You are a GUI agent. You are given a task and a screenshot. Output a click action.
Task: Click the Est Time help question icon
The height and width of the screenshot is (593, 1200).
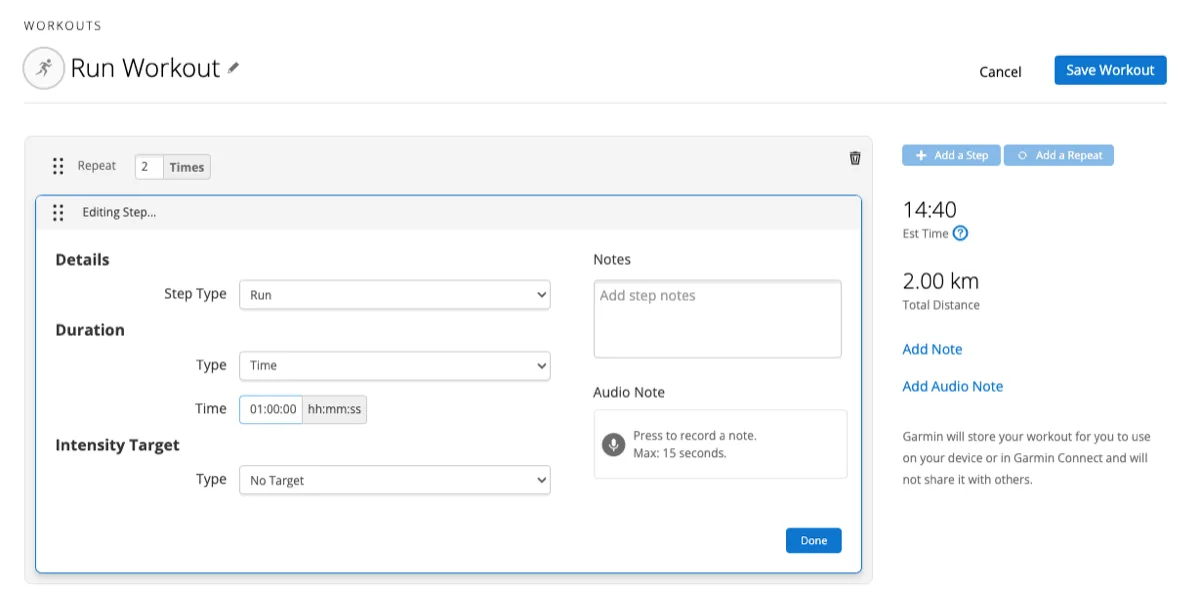coord(960,234)
